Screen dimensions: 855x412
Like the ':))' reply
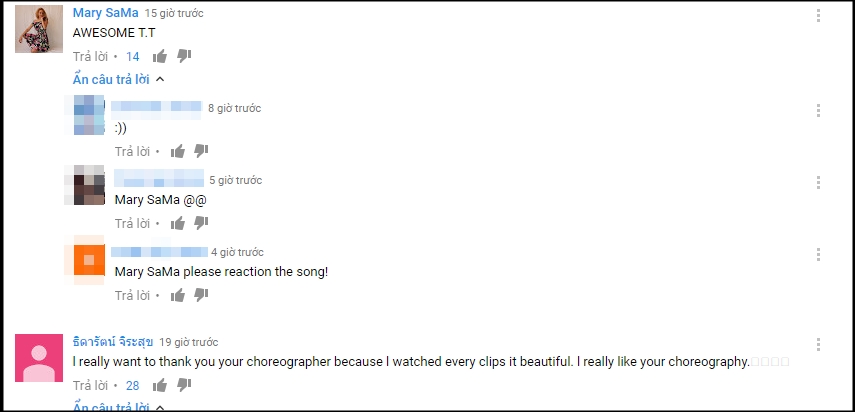pyautogui.click(x=178, y=151)
